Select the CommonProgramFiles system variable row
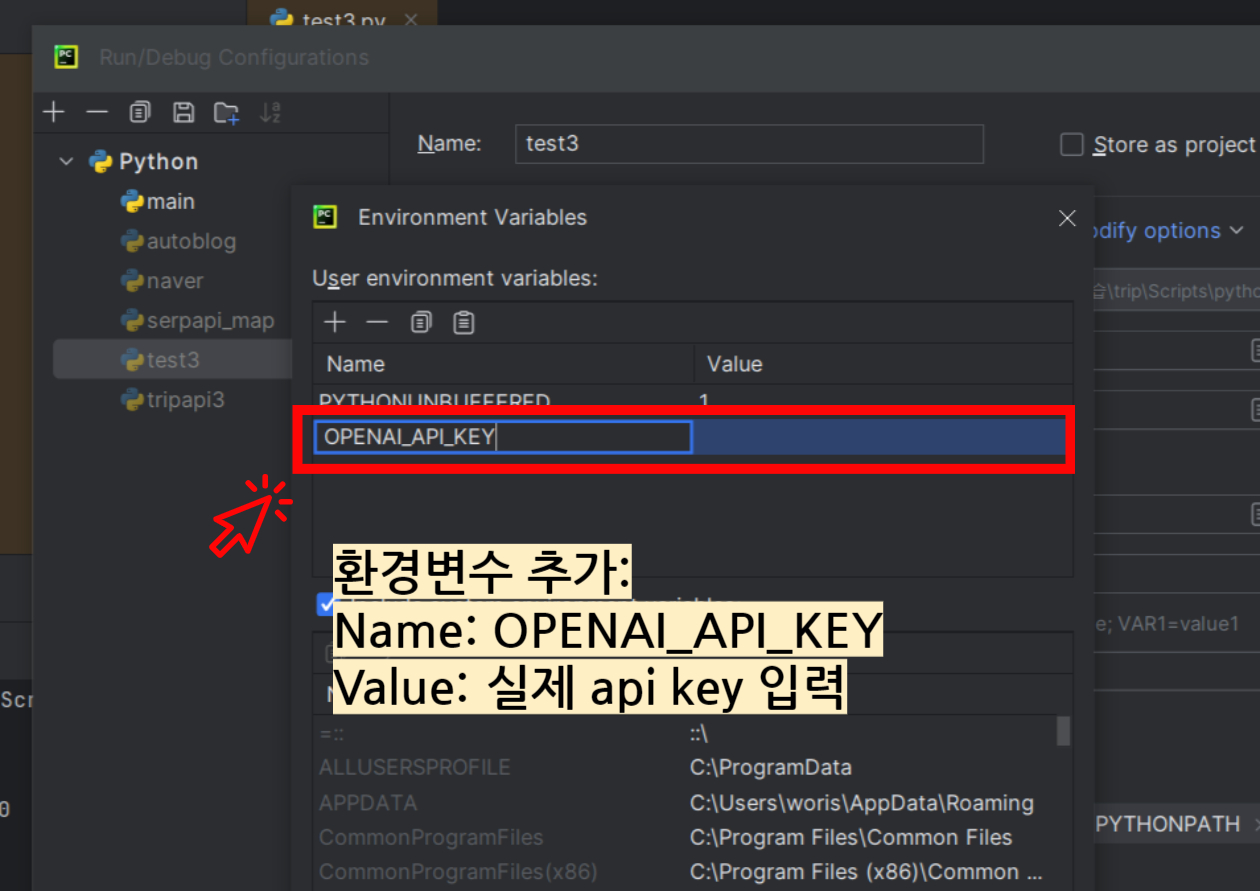 (686, 837)
